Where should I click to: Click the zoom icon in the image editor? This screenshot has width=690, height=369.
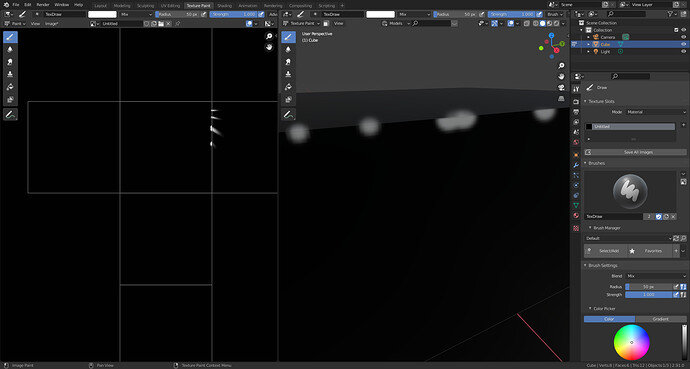[x=269, y=36]
